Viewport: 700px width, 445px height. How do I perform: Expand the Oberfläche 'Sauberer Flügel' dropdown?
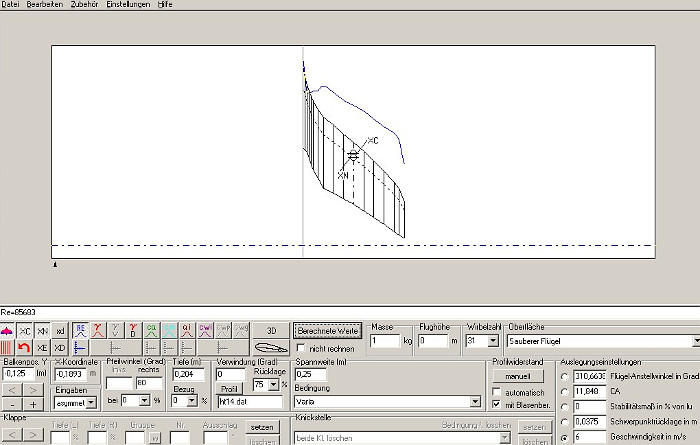[x=694, y=341]
